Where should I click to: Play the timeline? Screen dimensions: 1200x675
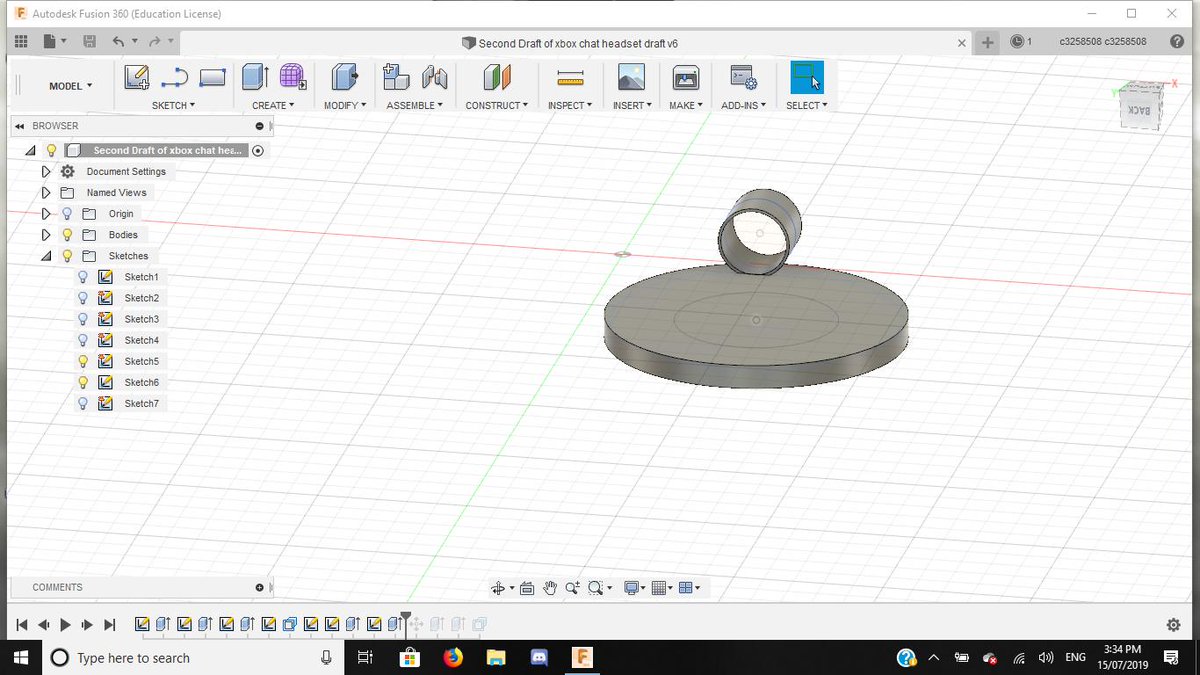[x=65, y=625]
